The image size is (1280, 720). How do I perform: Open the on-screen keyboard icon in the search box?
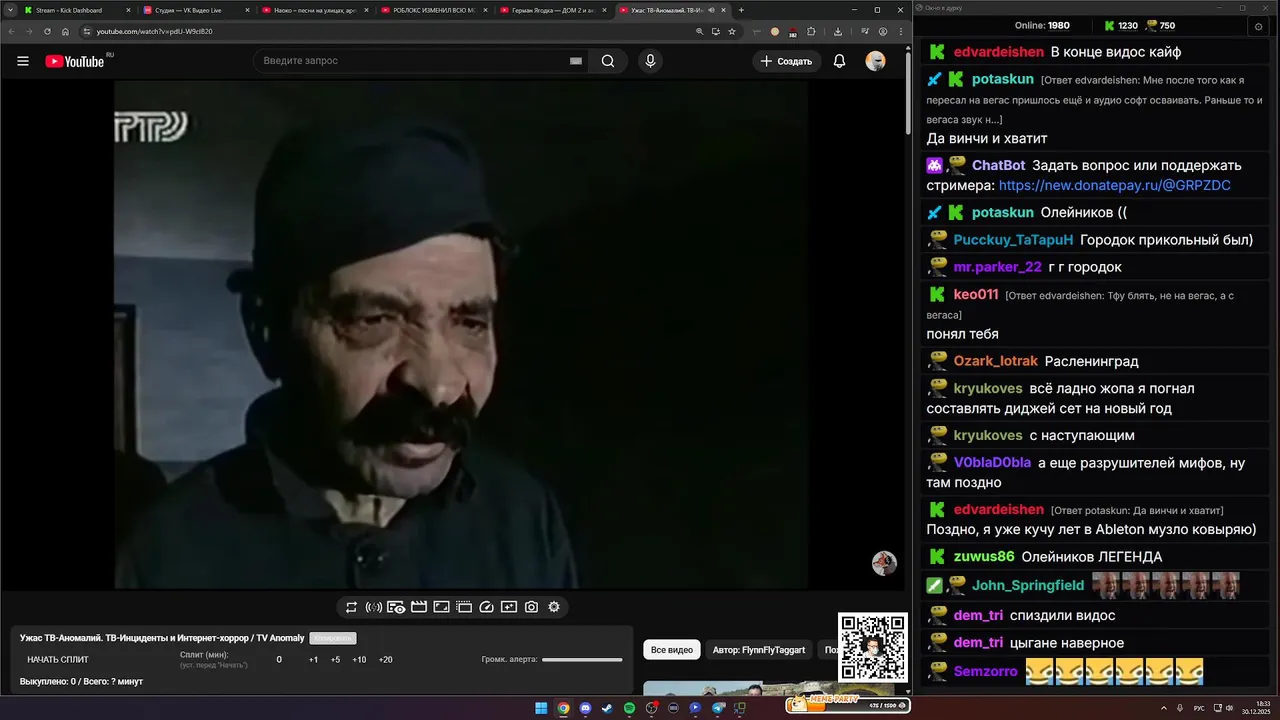[x=576, y=61]
